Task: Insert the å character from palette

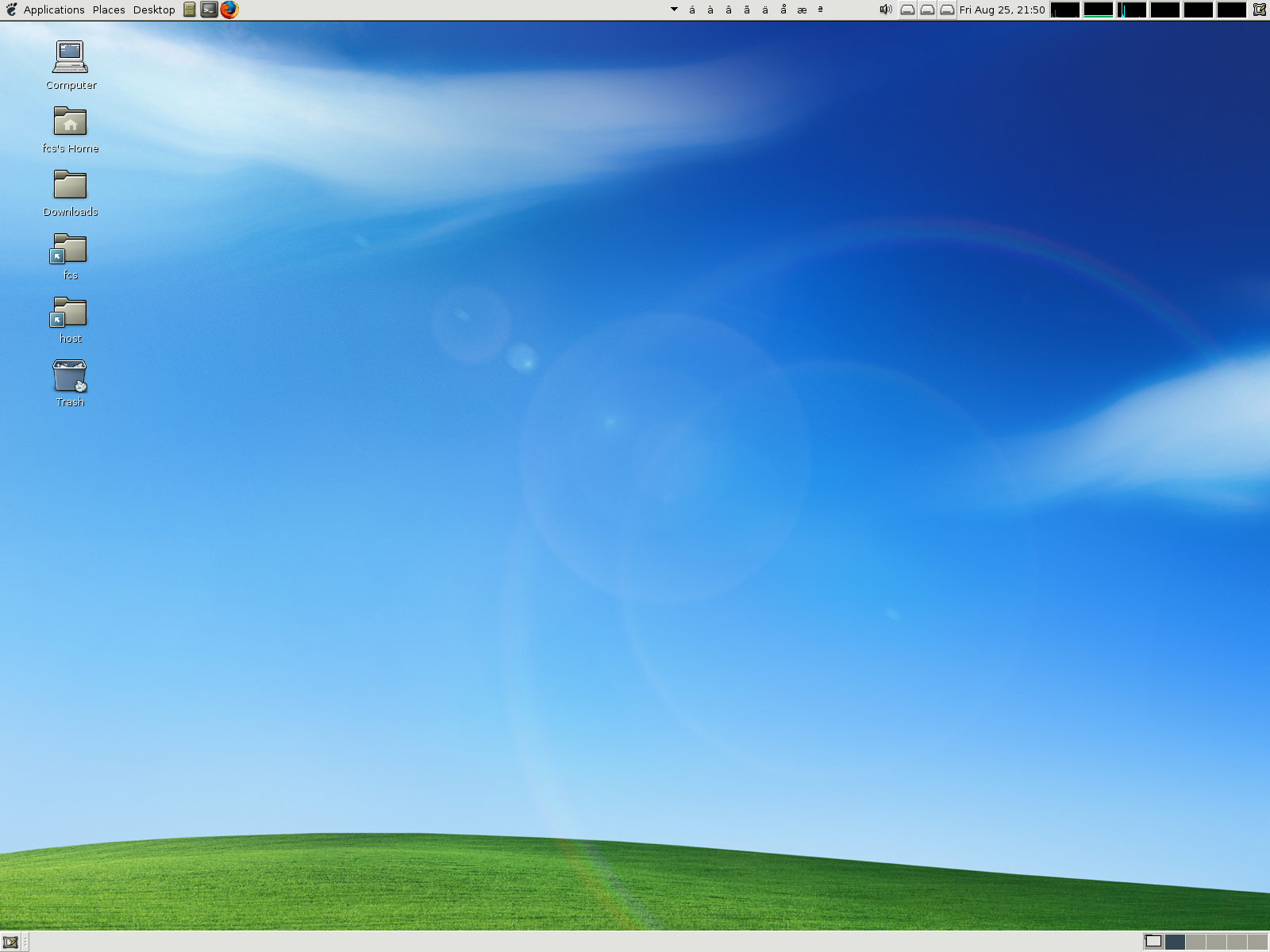Action: (x=783, y=10)
